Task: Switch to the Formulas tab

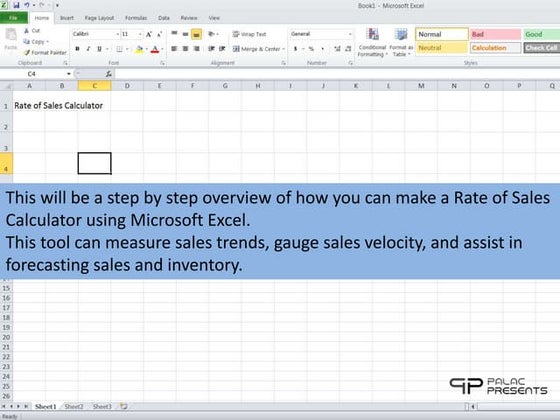Action: click(x=136, y=18)
